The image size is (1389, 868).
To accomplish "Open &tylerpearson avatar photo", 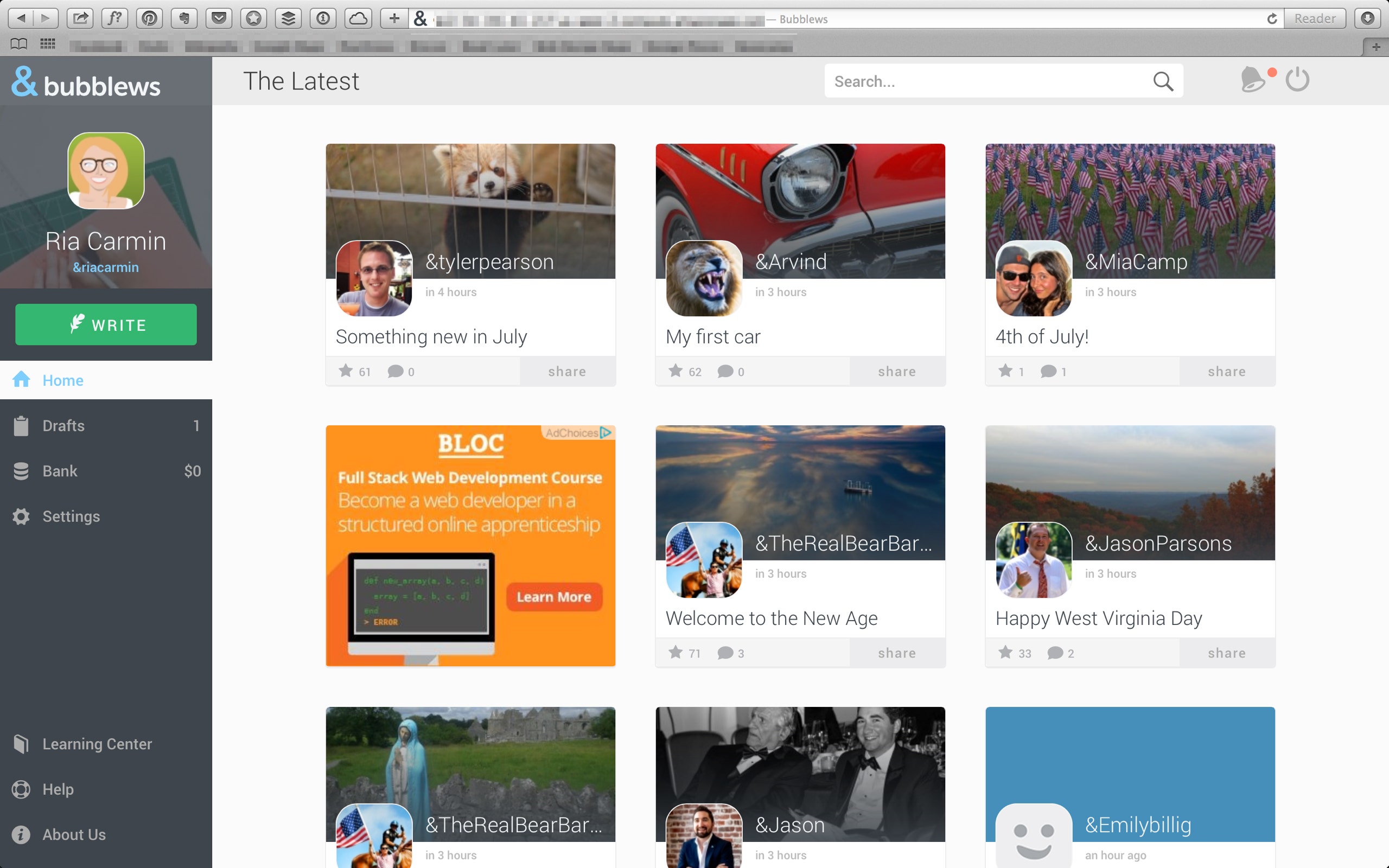I will (374, 278).
